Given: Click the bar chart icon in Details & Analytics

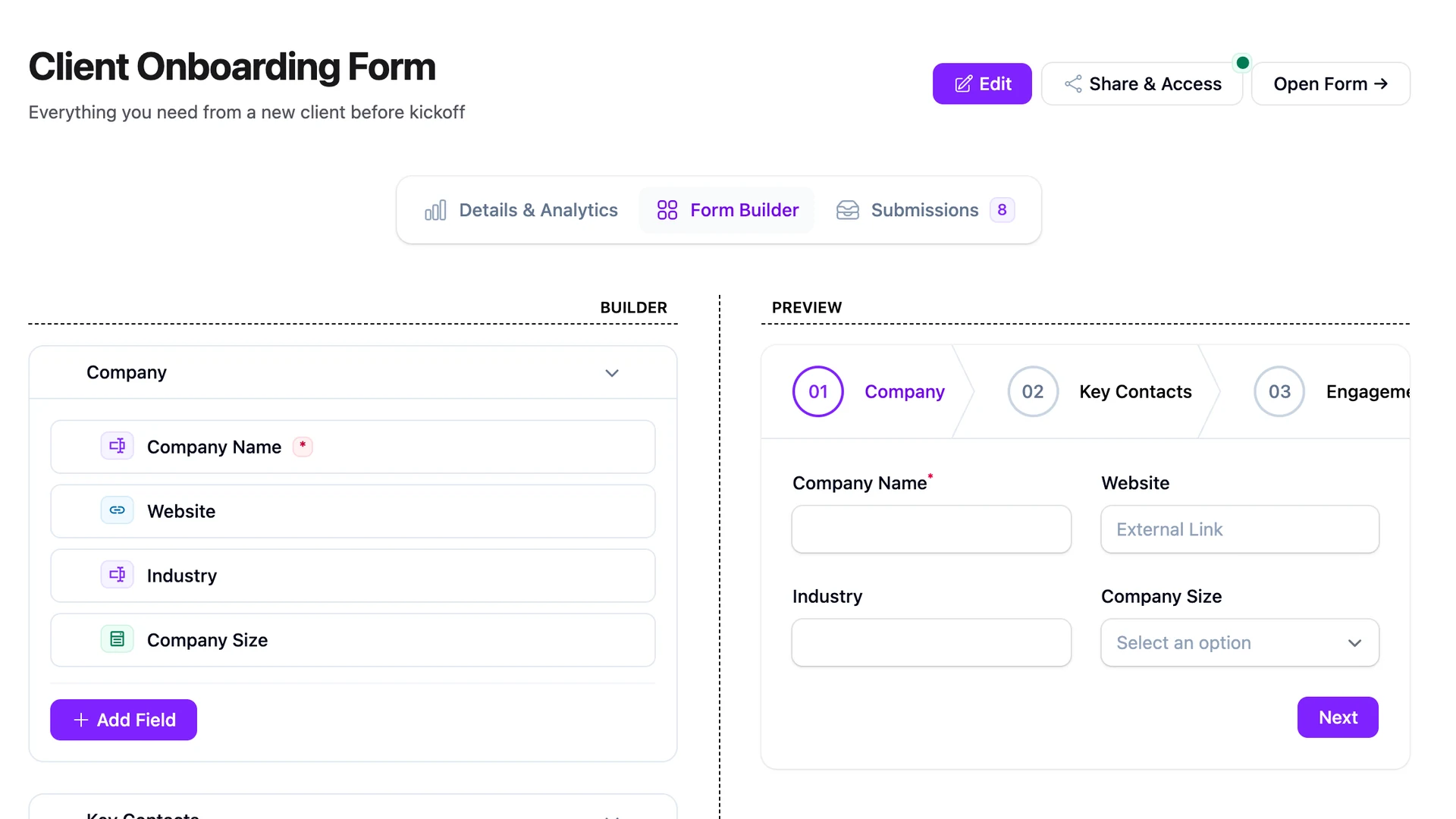Looking at the screenshot, I should [435, 210].
